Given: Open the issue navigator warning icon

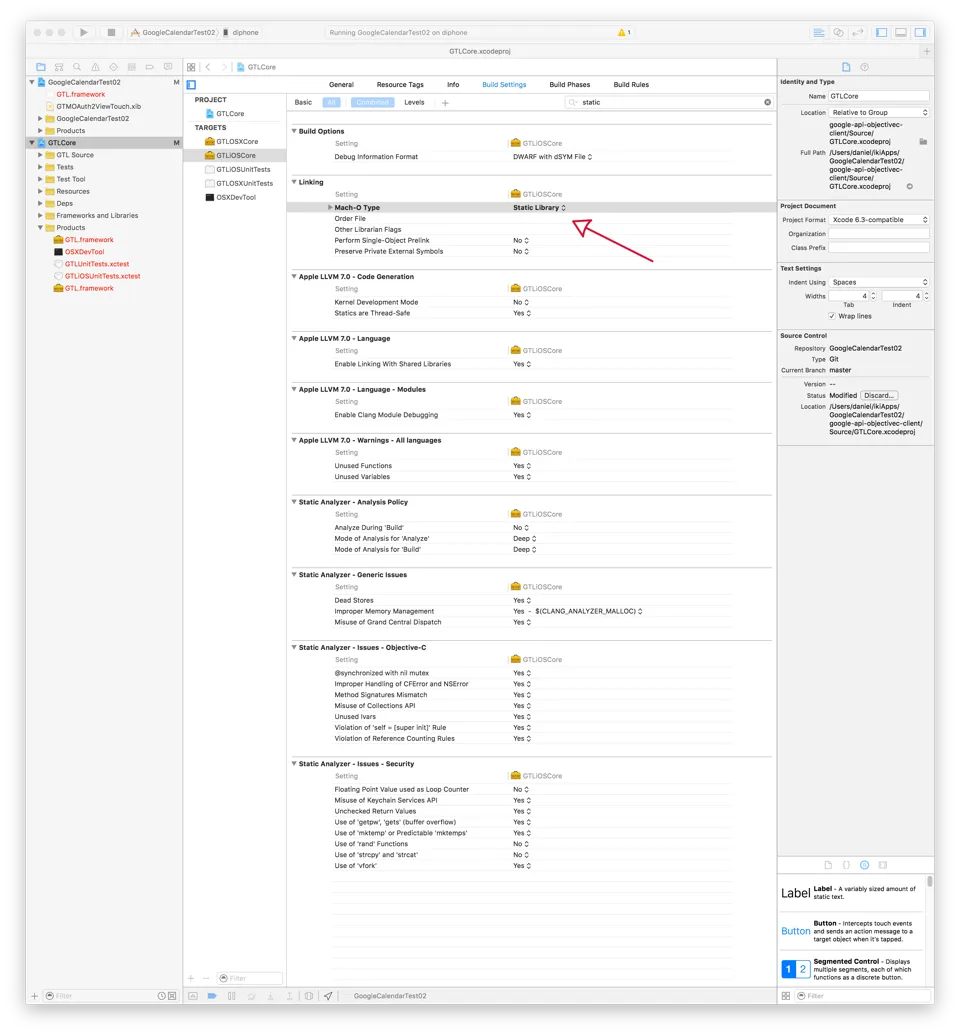Looking at the screenshot, I should pyautogui.click(x=95, y=67).
